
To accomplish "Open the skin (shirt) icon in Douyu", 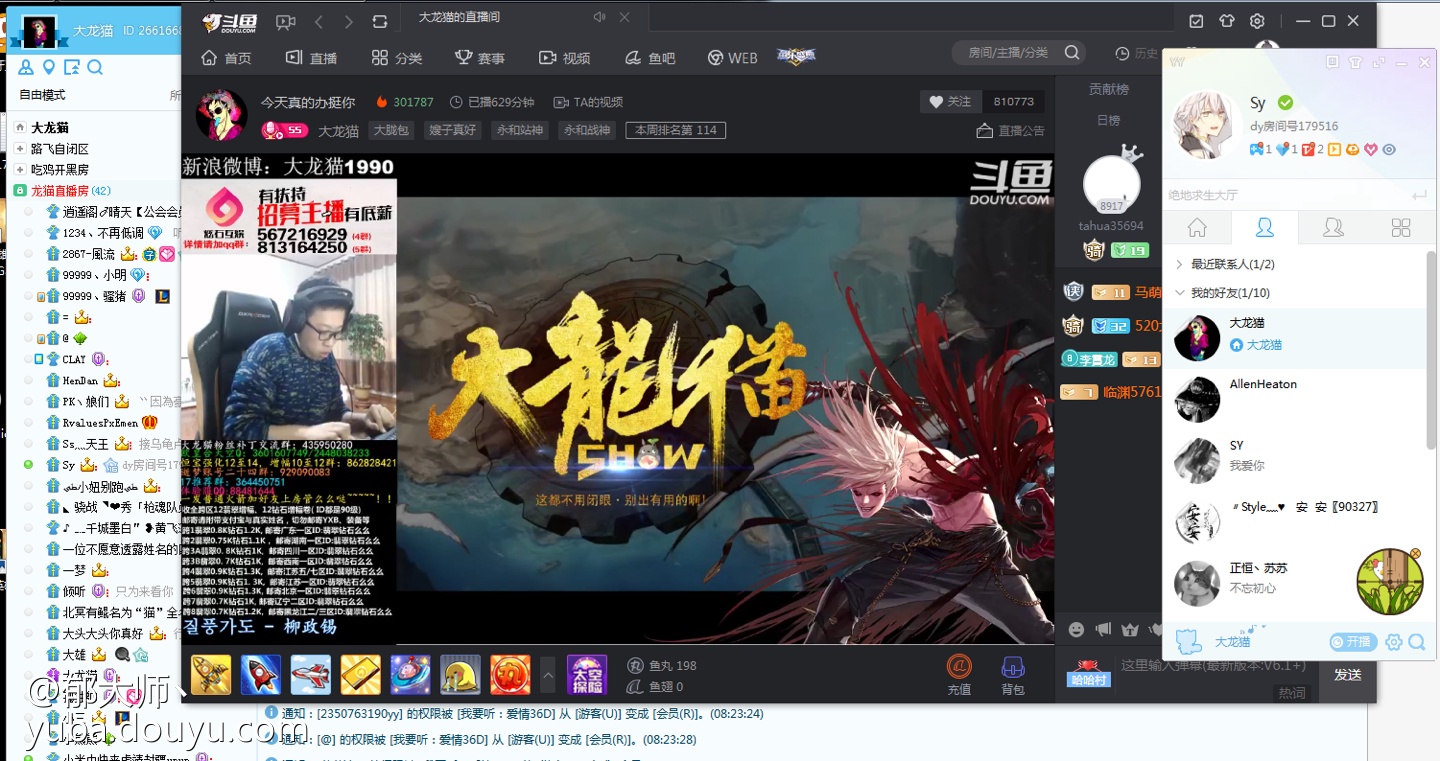I will click(x=1227, y=21).
